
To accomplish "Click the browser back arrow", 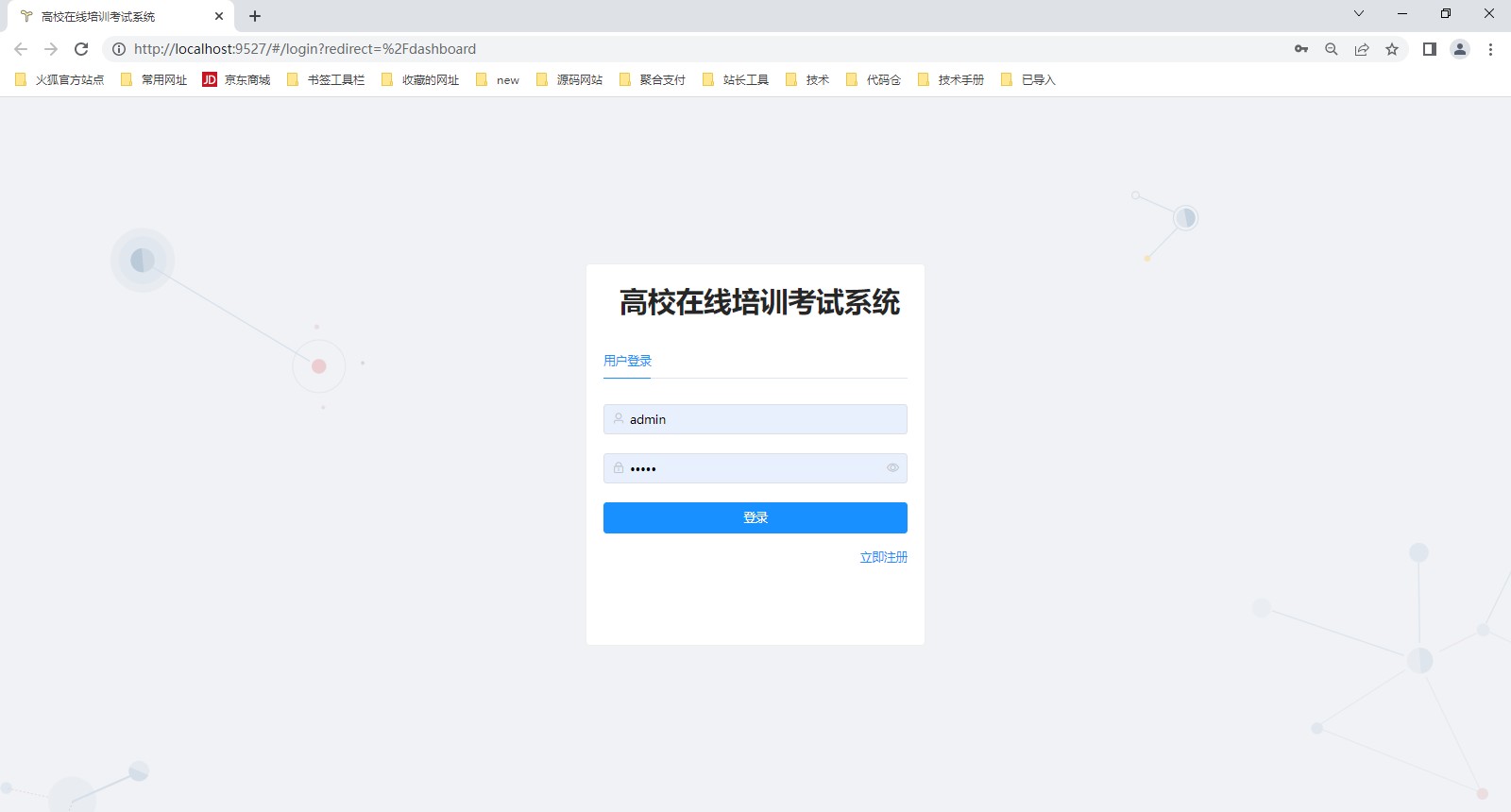I will click(x=21, y=49).
